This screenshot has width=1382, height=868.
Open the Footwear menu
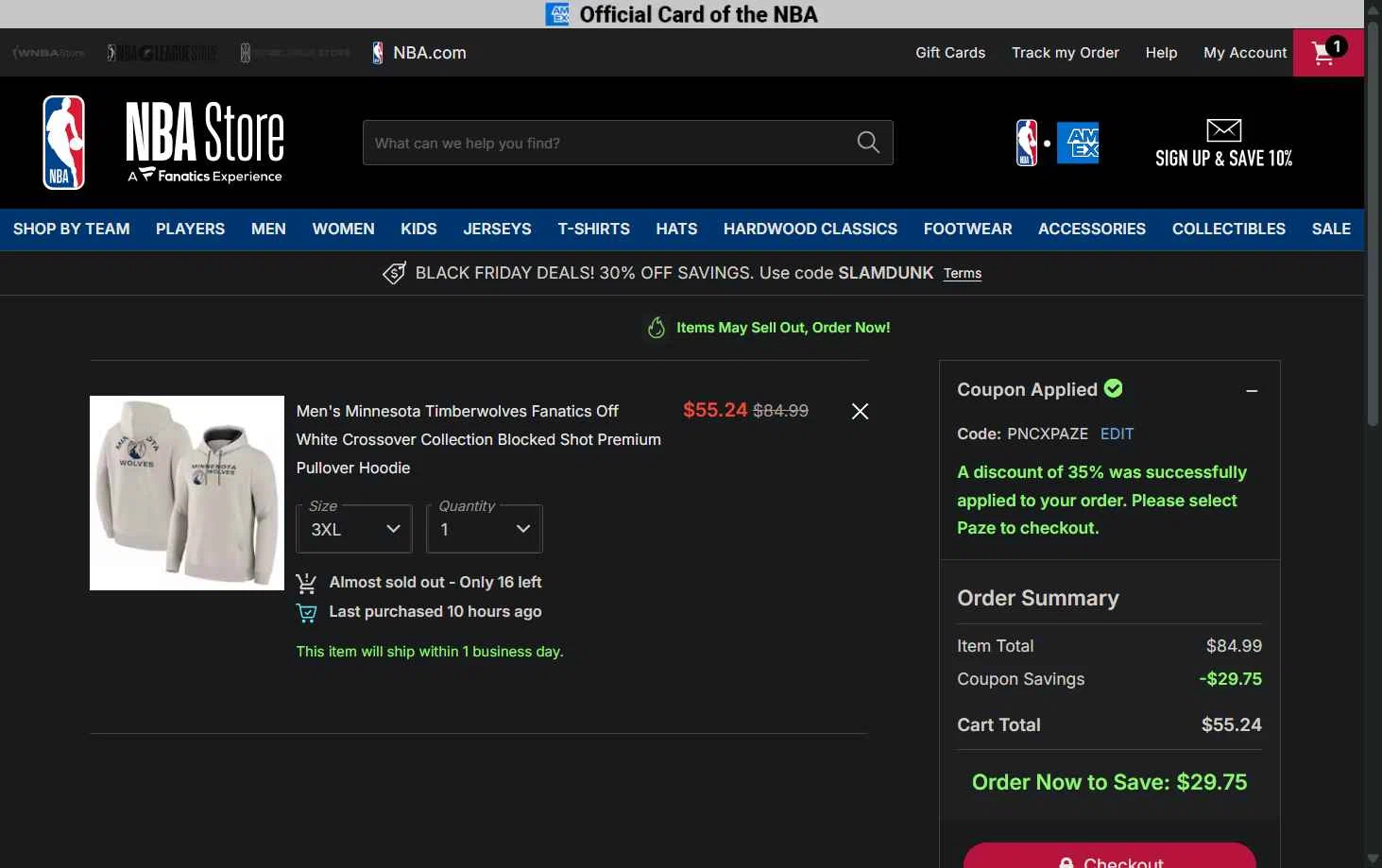[x=967, y=229]
